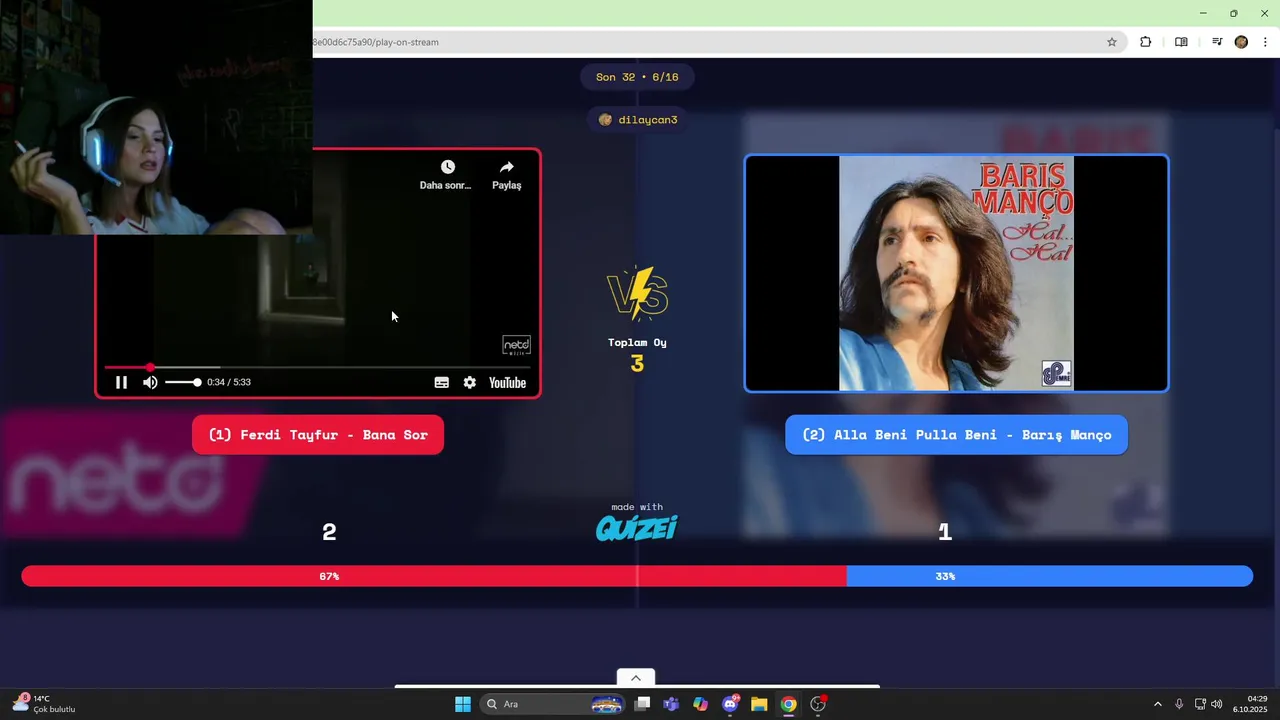Image resolution: width=1280 pixels, height=720 pixels.
Task: Click the VS lightning emblem
Action: 637,294
